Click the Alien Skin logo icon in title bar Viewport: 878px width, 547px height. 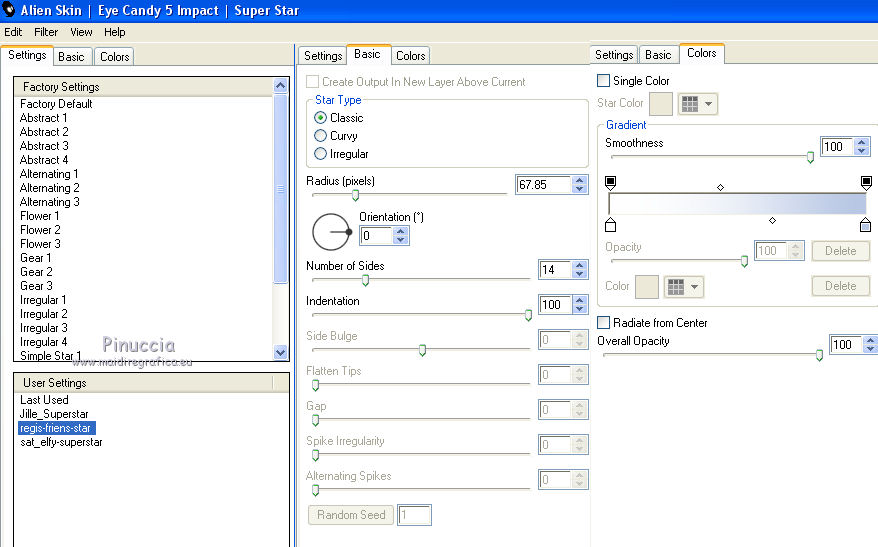pyautogui.click(x=8, y=10)
